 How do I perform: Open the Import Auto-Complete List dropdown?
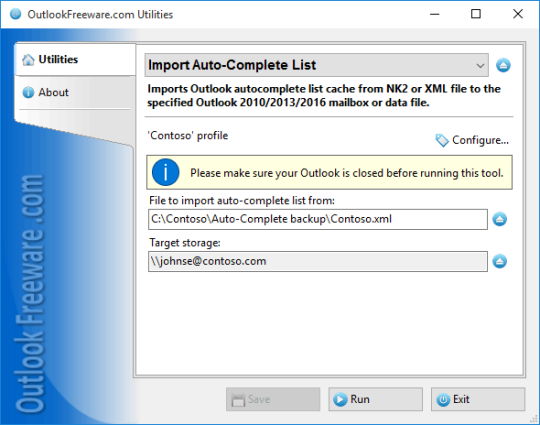click(x=316, y=65)
